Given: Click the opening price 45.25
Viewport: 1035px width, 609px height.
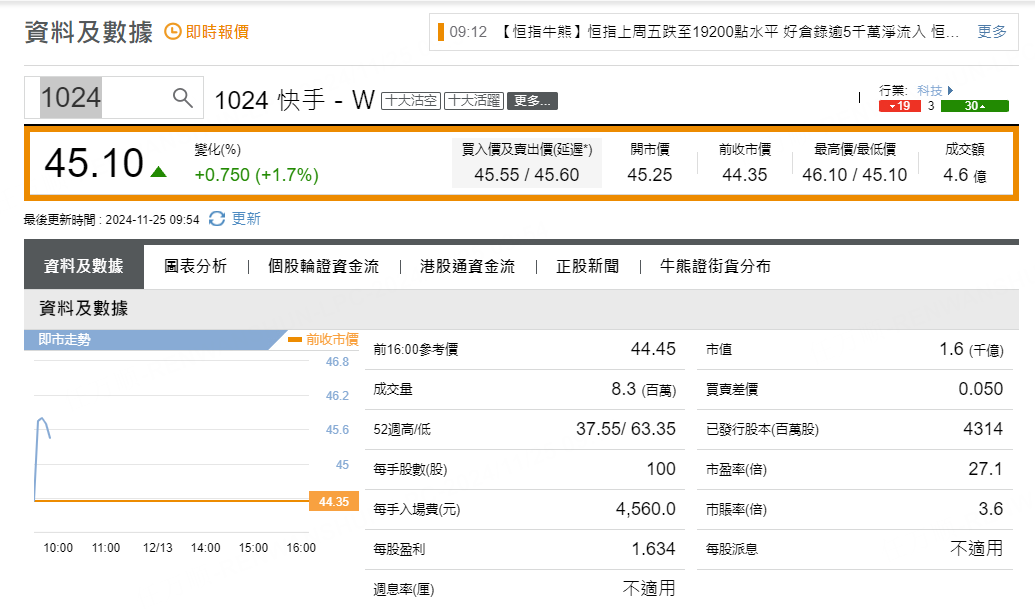Looking at the screenshot, I should coord(650,175).
